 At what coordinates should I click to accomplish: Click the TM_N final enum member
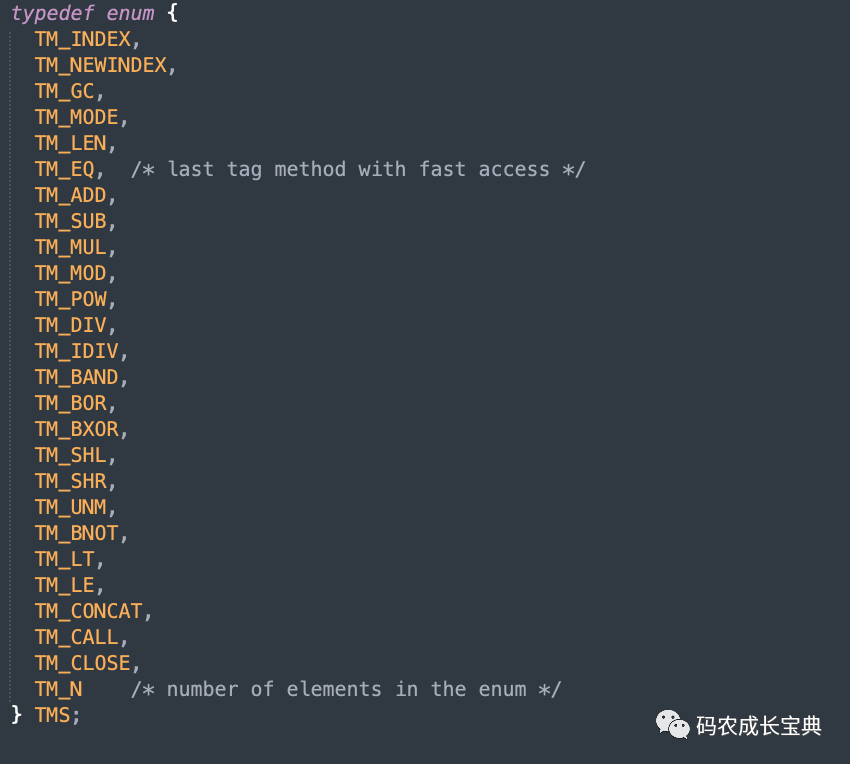coord(59,690)
